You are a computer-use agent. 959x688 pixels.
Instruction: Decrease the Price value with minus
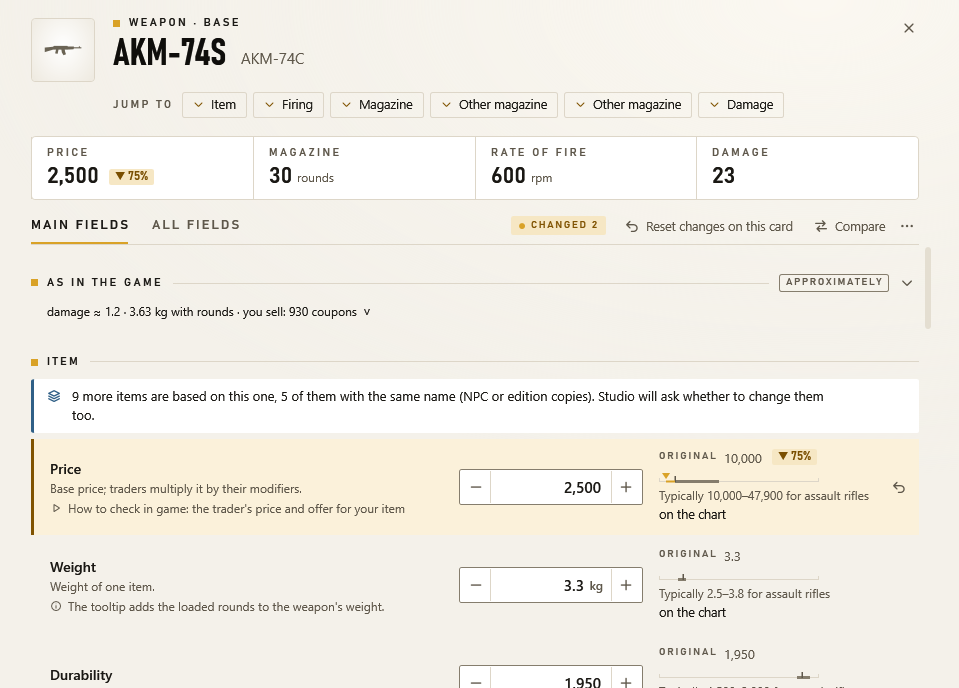(x=476, y=487)
